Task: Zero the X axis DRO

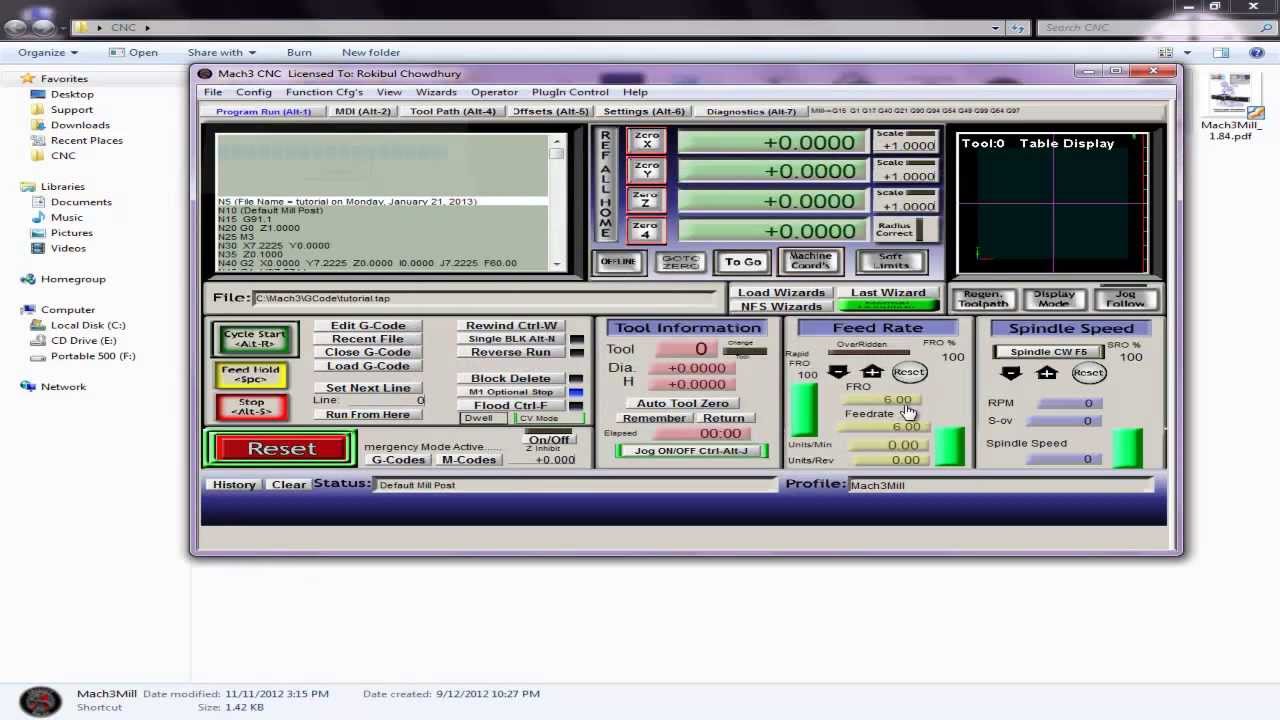Action: click(646, 141)
